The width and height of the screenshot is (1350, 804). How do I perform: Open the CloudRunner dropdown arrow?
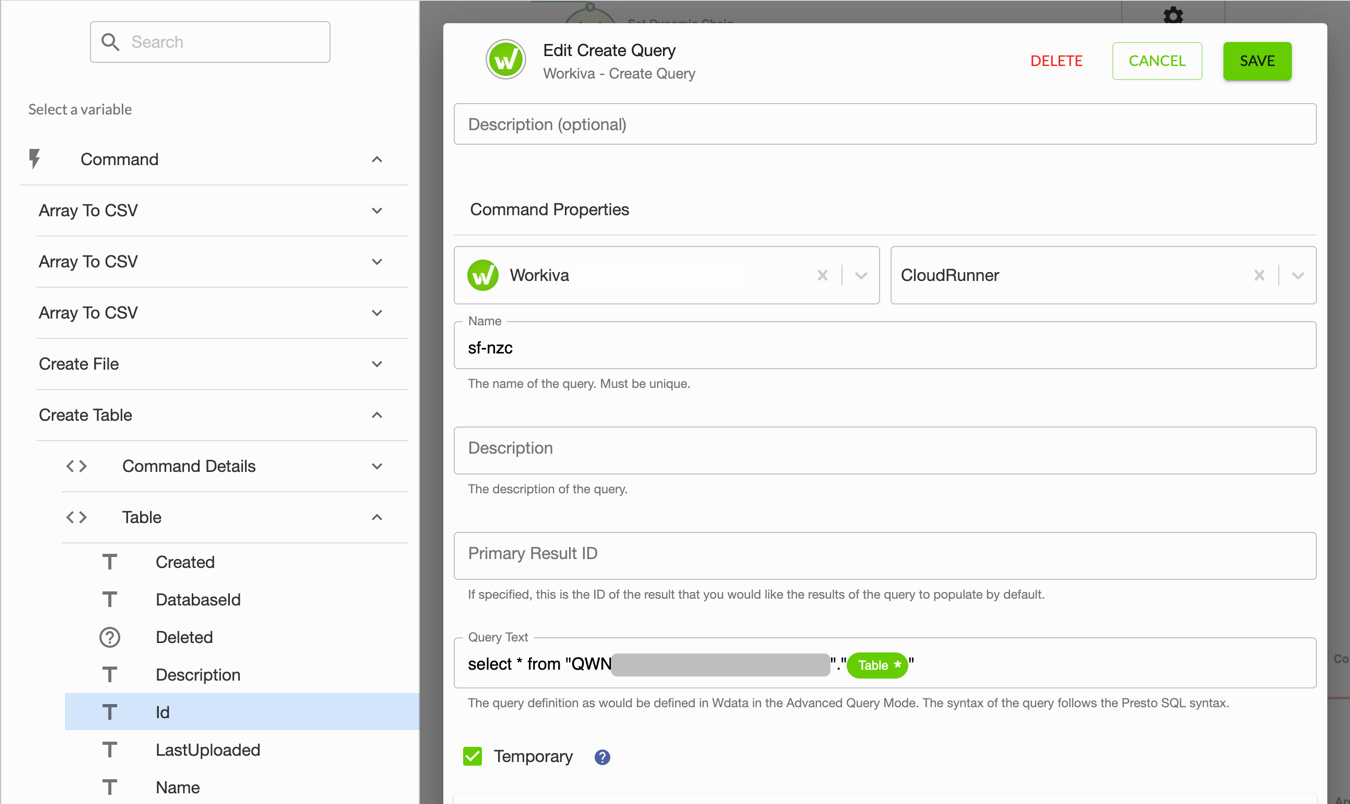click(1298, 275)
